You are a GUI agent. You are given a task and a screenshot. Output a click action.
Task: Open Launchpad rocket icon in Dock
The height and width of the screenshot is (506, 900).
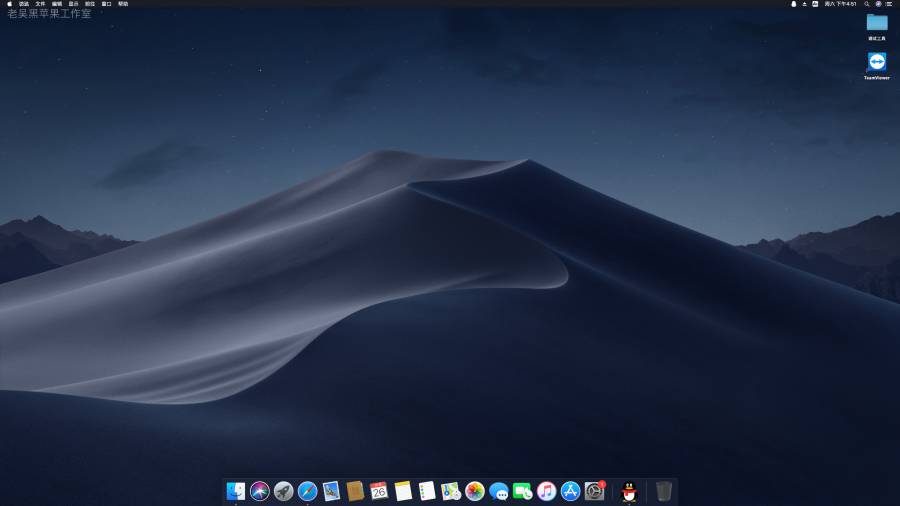(284, 491)
